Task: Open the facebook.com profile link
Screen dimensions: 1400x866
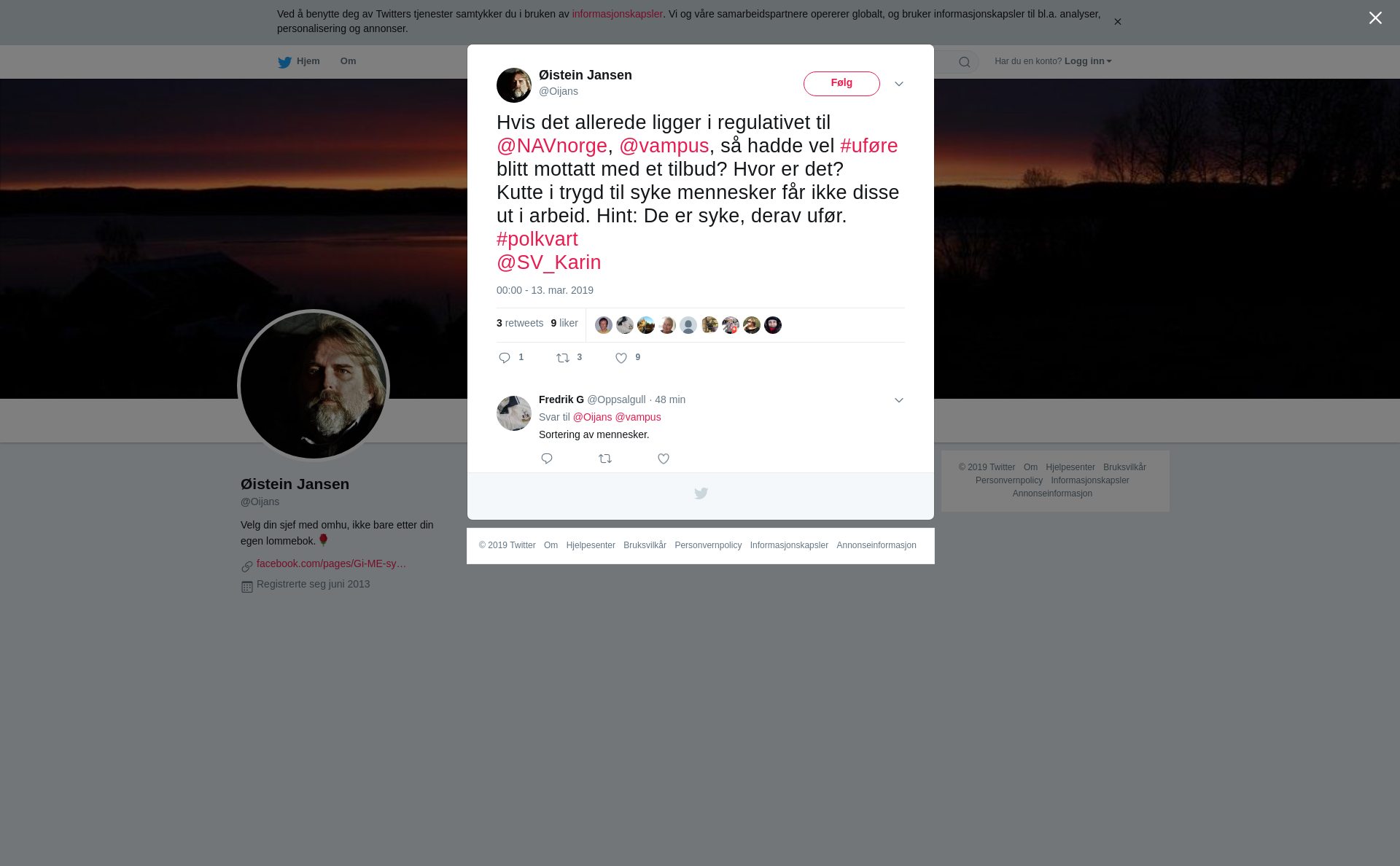Action: (332, 563)
